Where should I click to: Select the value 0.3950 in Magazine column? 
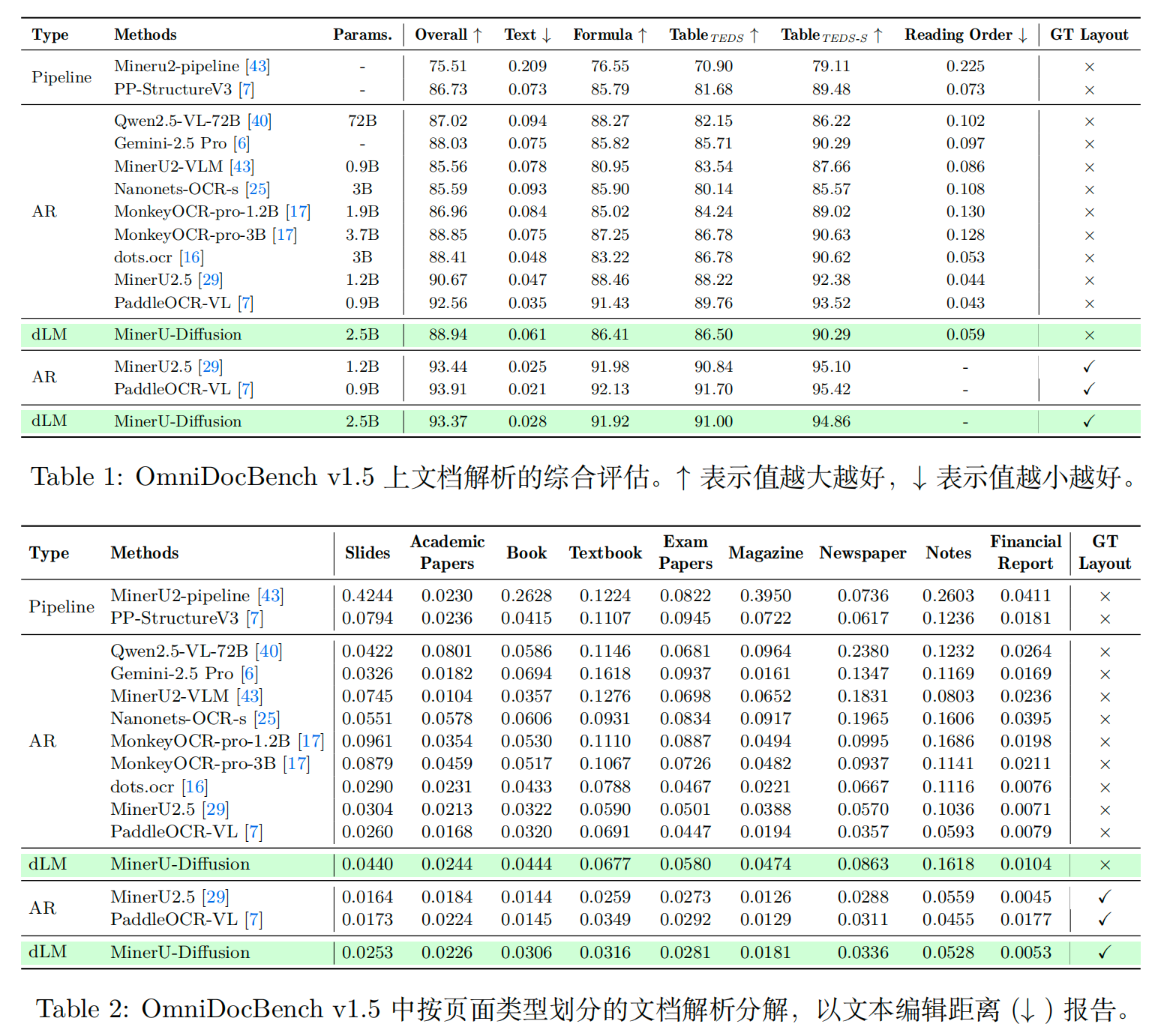766,596
